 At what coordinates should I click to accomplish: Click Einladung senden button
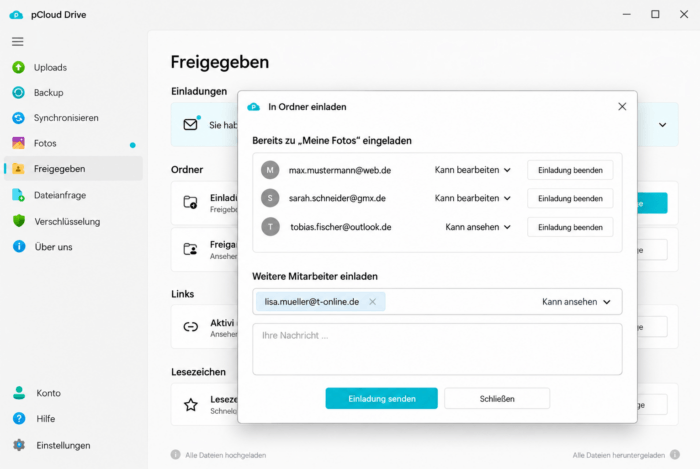point(382,398)
